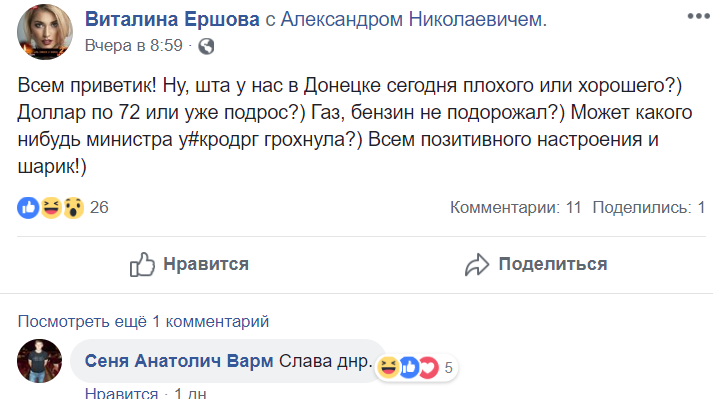Click the surprised Wow reaction icon on the post
The height and width of the screenshot is (399, 713).
[x=74, y=208]
